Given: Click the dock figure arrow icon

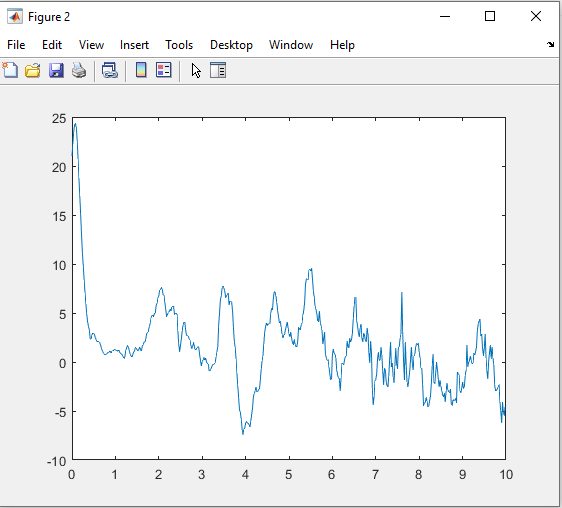Looking at the screenshot, I should tap(551, 44).
